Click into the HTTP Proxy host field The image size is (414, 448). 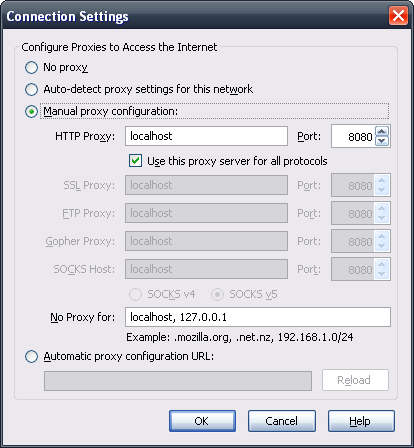tap(206, 136)
